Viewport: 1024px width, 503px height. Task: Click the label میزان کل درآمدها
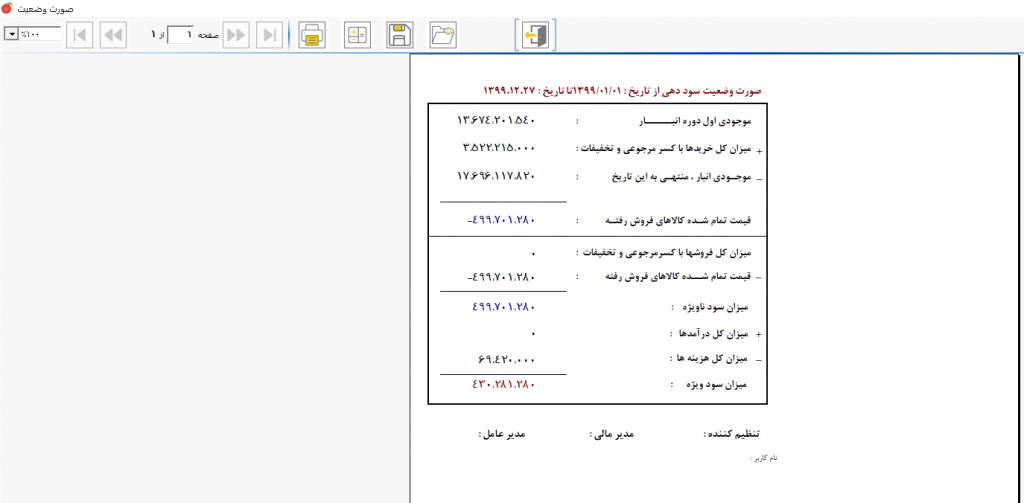[714, 334]
